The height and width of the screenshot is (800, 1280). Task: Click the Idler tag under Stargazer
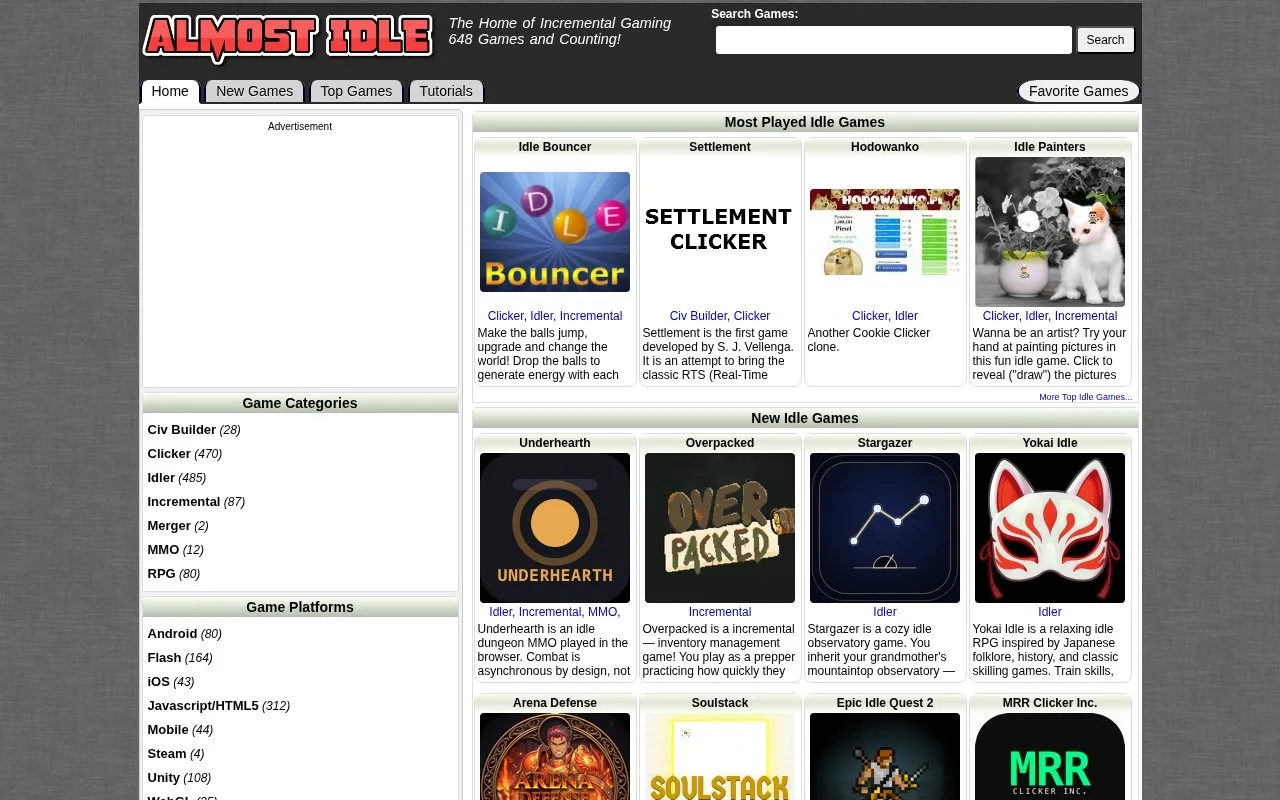[885, 612]
